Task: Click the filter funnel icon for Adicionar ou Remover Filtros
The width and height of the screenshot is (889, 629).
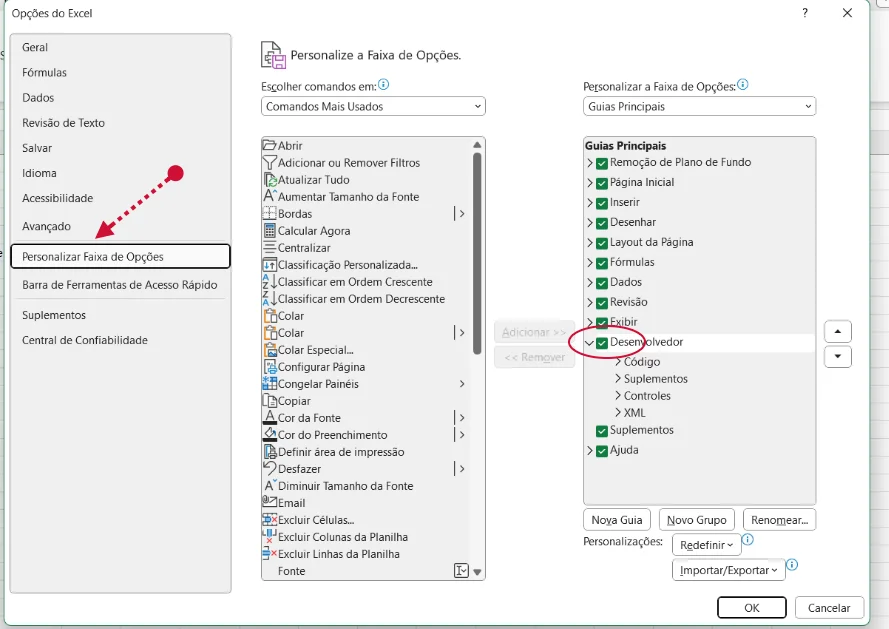Action: [x=269, y=163]
